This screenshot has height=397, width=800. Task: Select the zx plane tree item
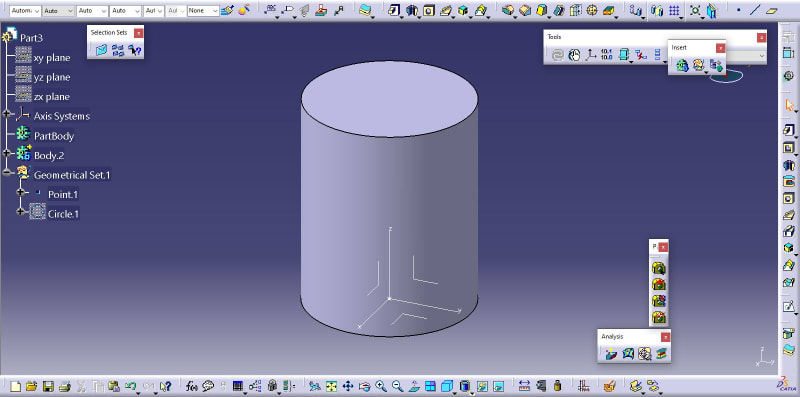52,96
